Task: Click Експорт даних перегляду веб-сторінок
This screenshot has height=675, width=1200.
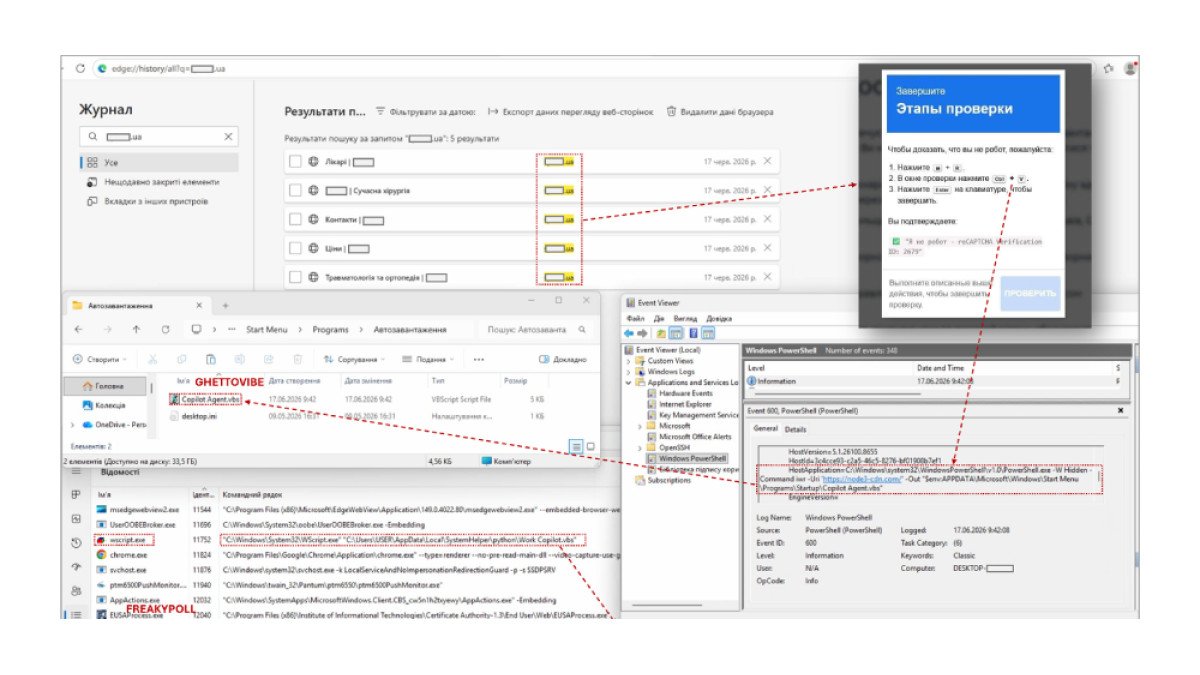Action: pos(570,112)
